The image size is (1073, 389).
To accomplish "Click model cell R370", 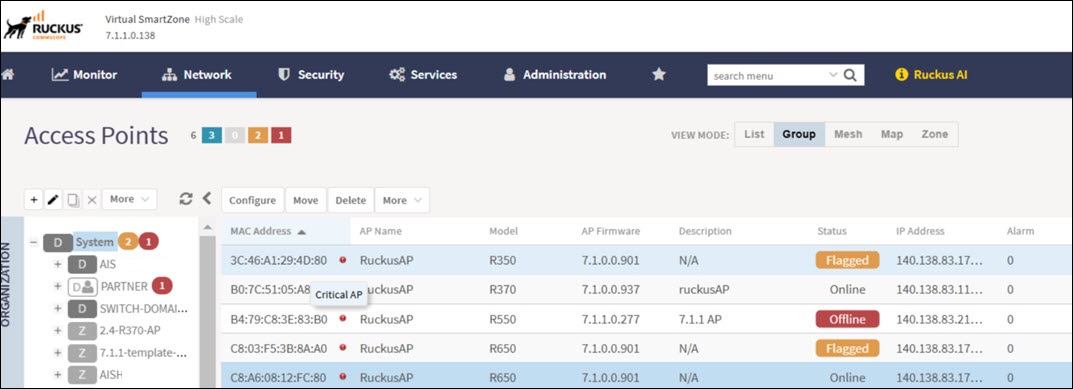I will pyautogui.click(x=503, y=290).
